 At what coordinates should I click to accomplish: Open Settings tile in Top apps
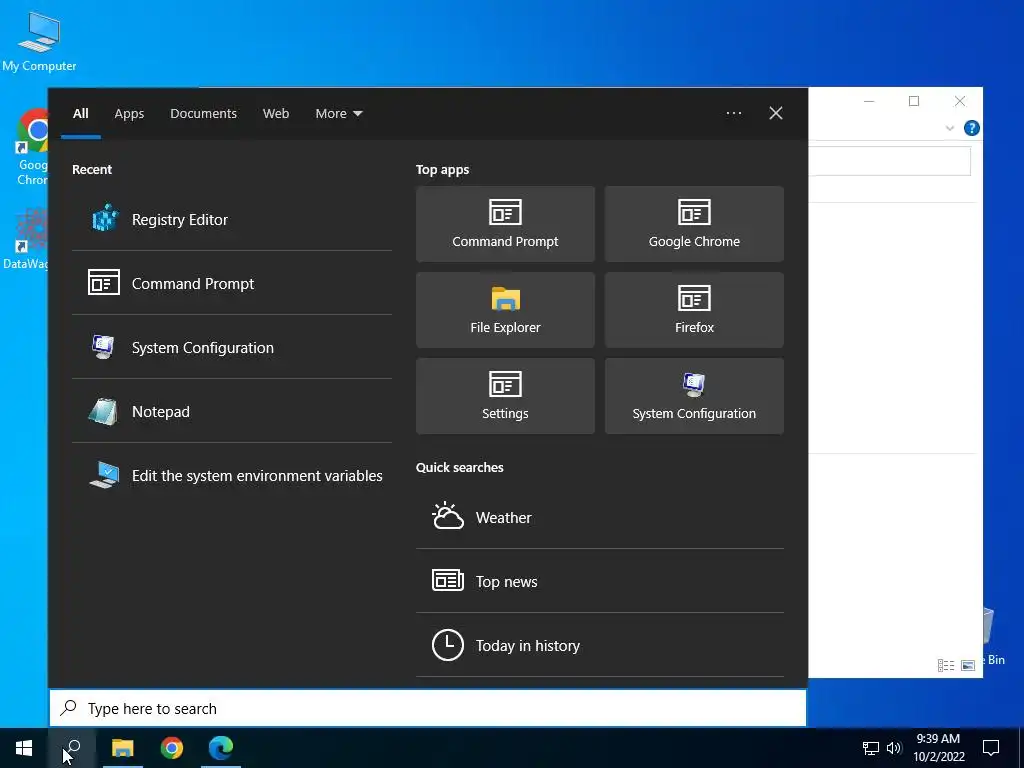click(505, 396)
